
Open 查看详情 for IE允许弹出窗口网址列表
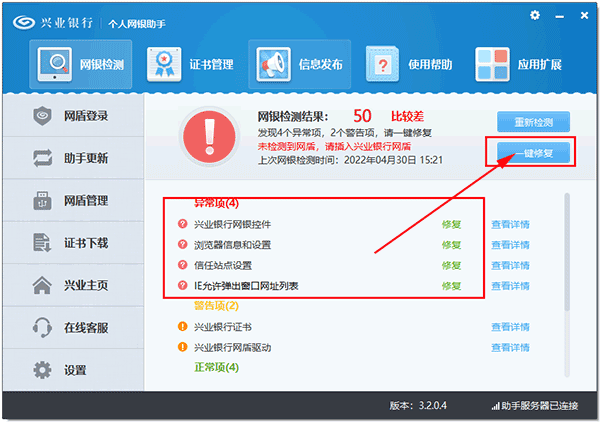510,286
